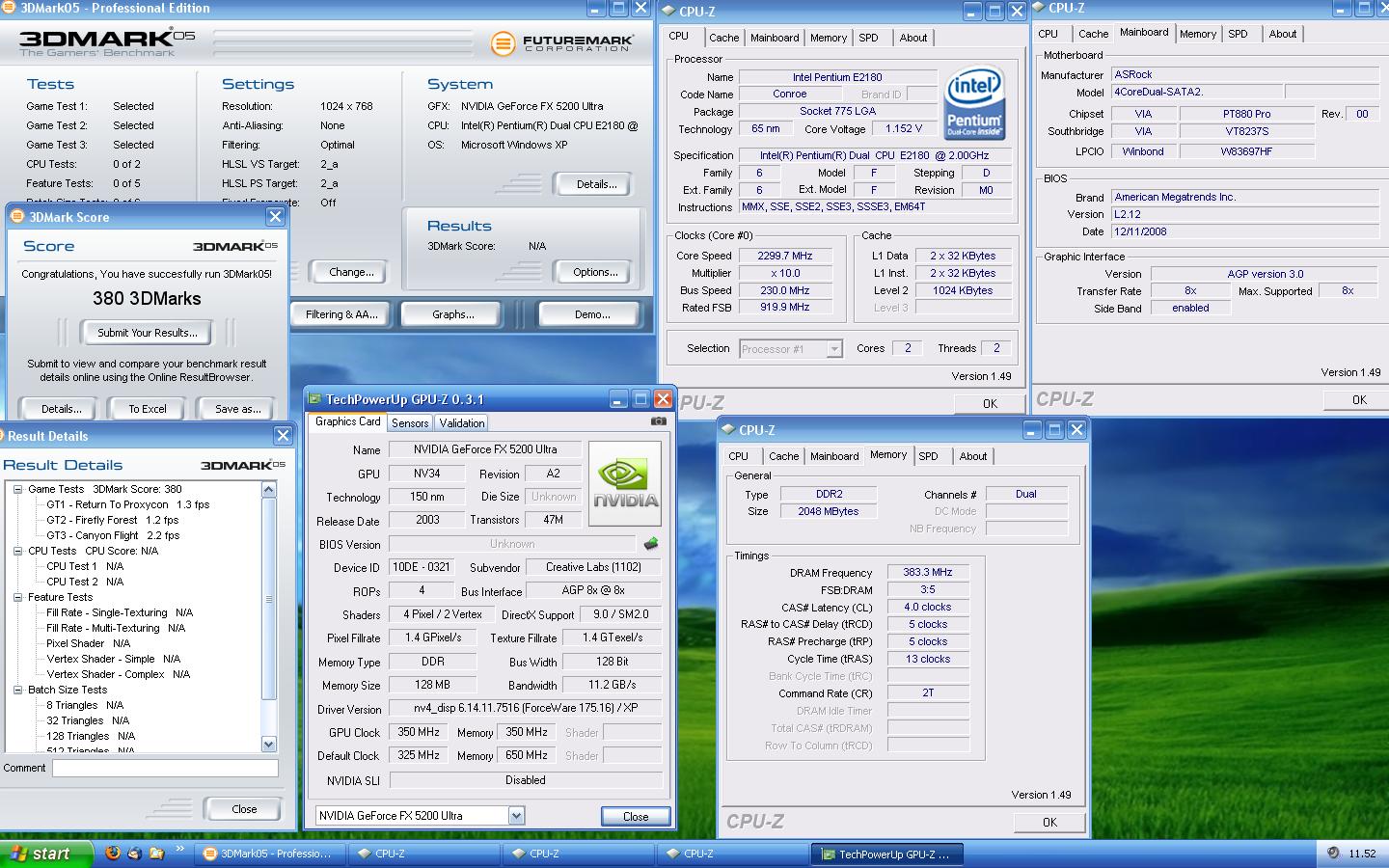Click the Intel Pentium logo in CPU-Z
Screen dimensions: 1389x868
[x=974, y=101]
